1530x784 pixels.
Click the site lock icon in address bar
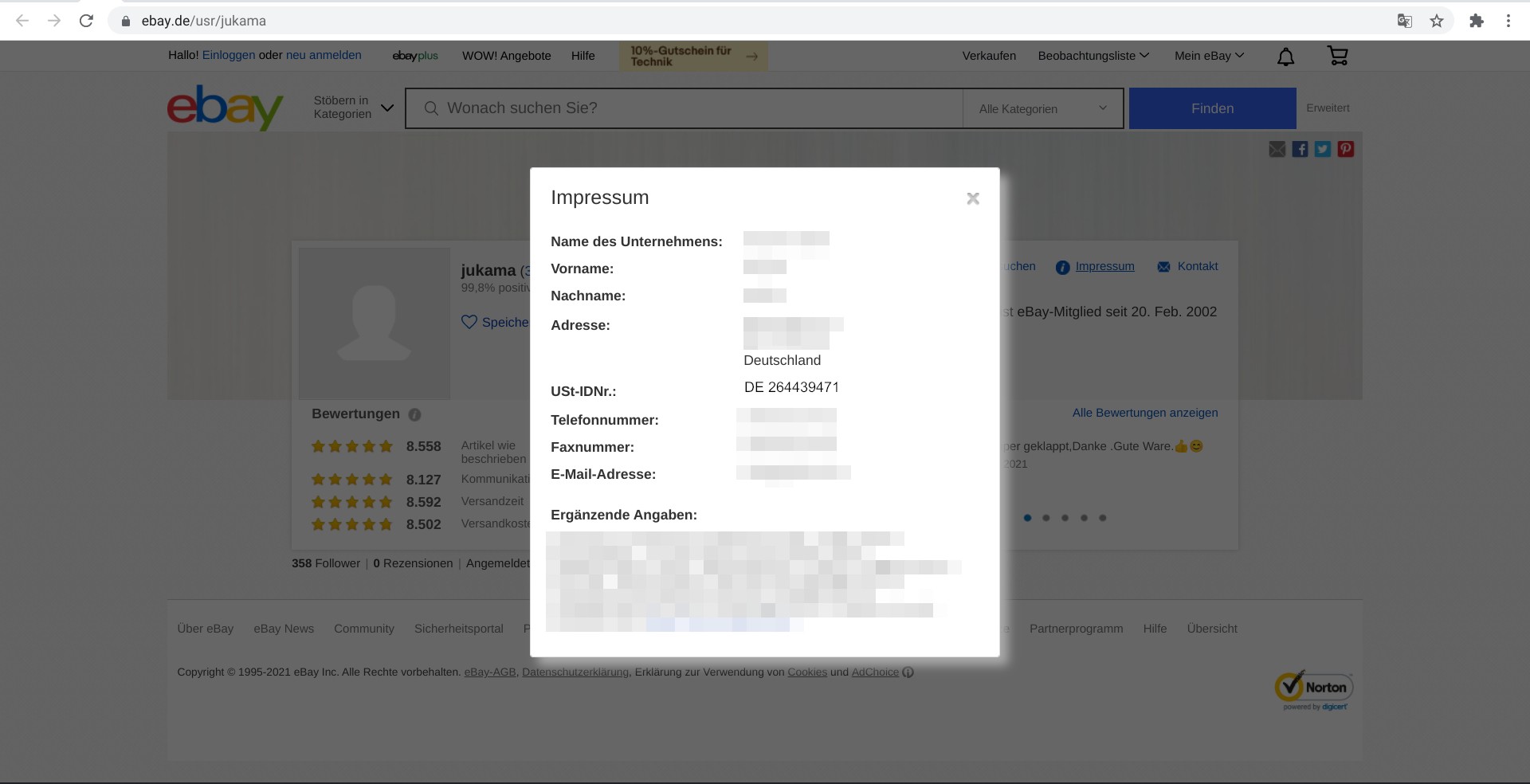(x=125, y=21)
